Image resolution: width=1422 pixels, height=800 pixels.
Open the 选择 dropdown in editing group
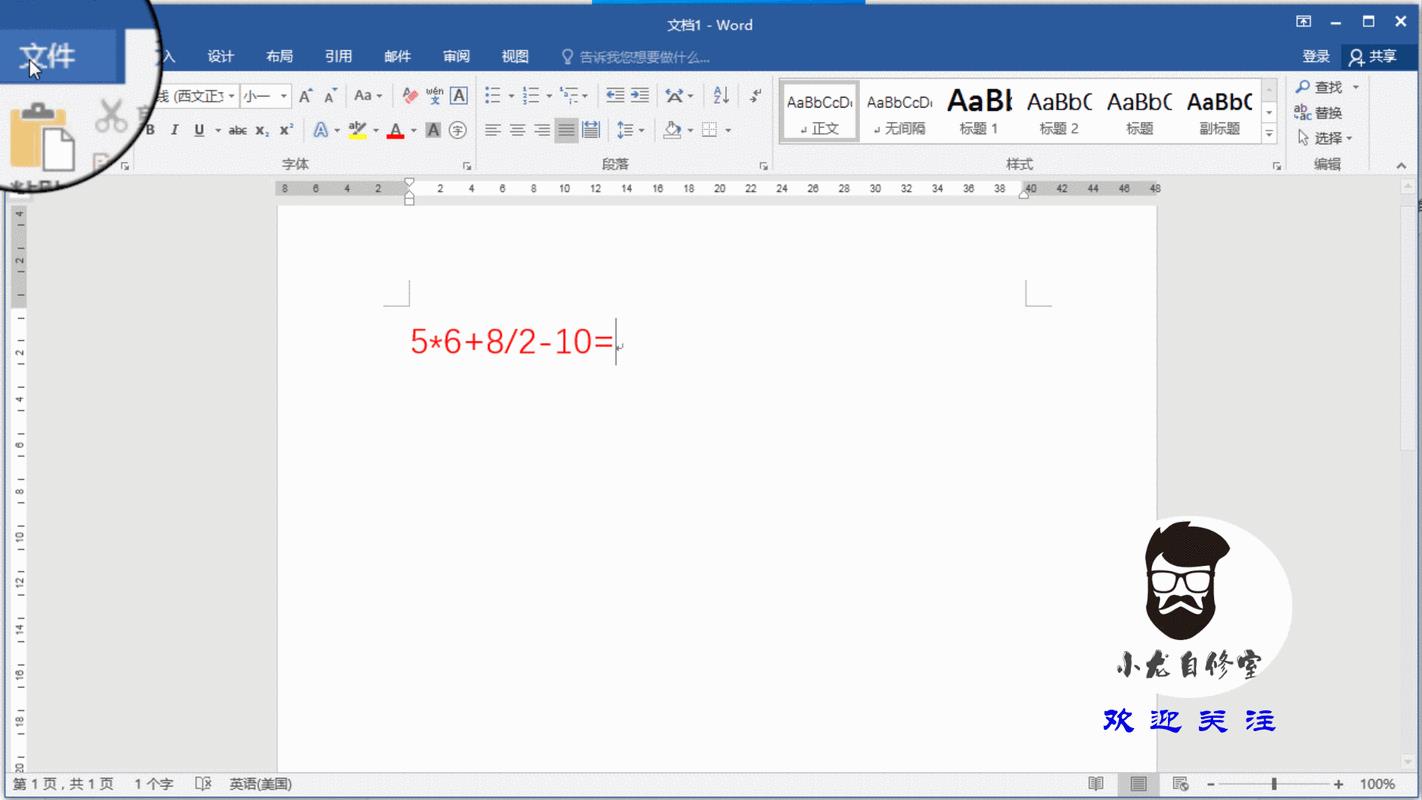pos(1326,138)
